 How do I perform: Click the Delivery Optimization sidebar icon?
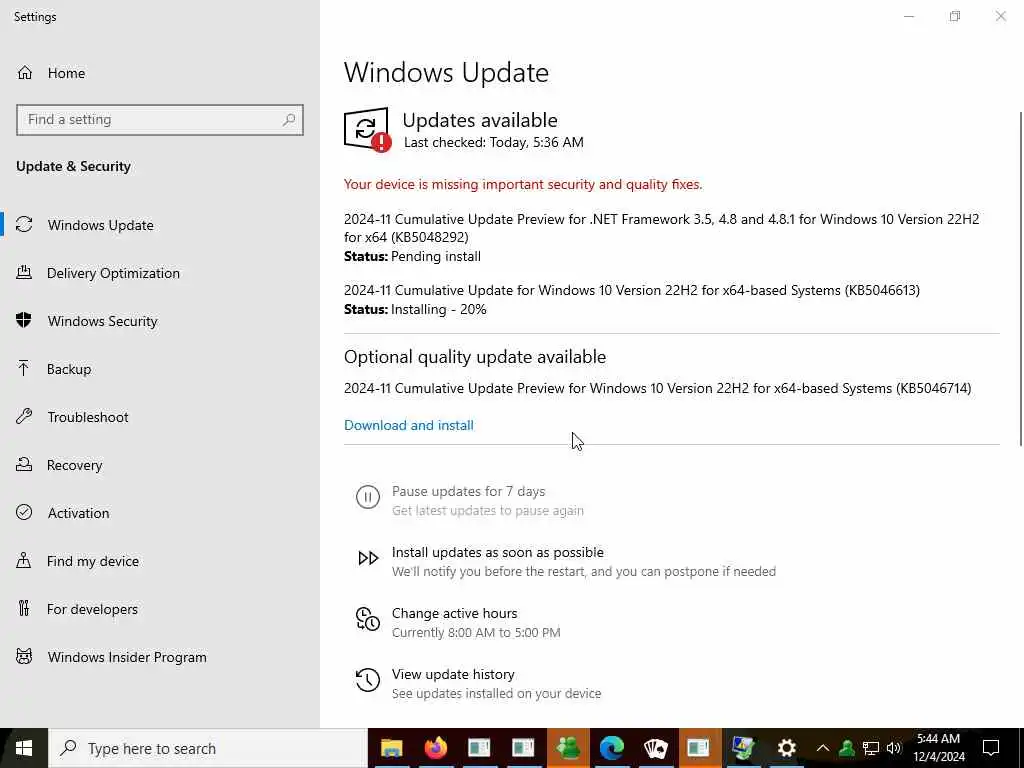[24, 272]
